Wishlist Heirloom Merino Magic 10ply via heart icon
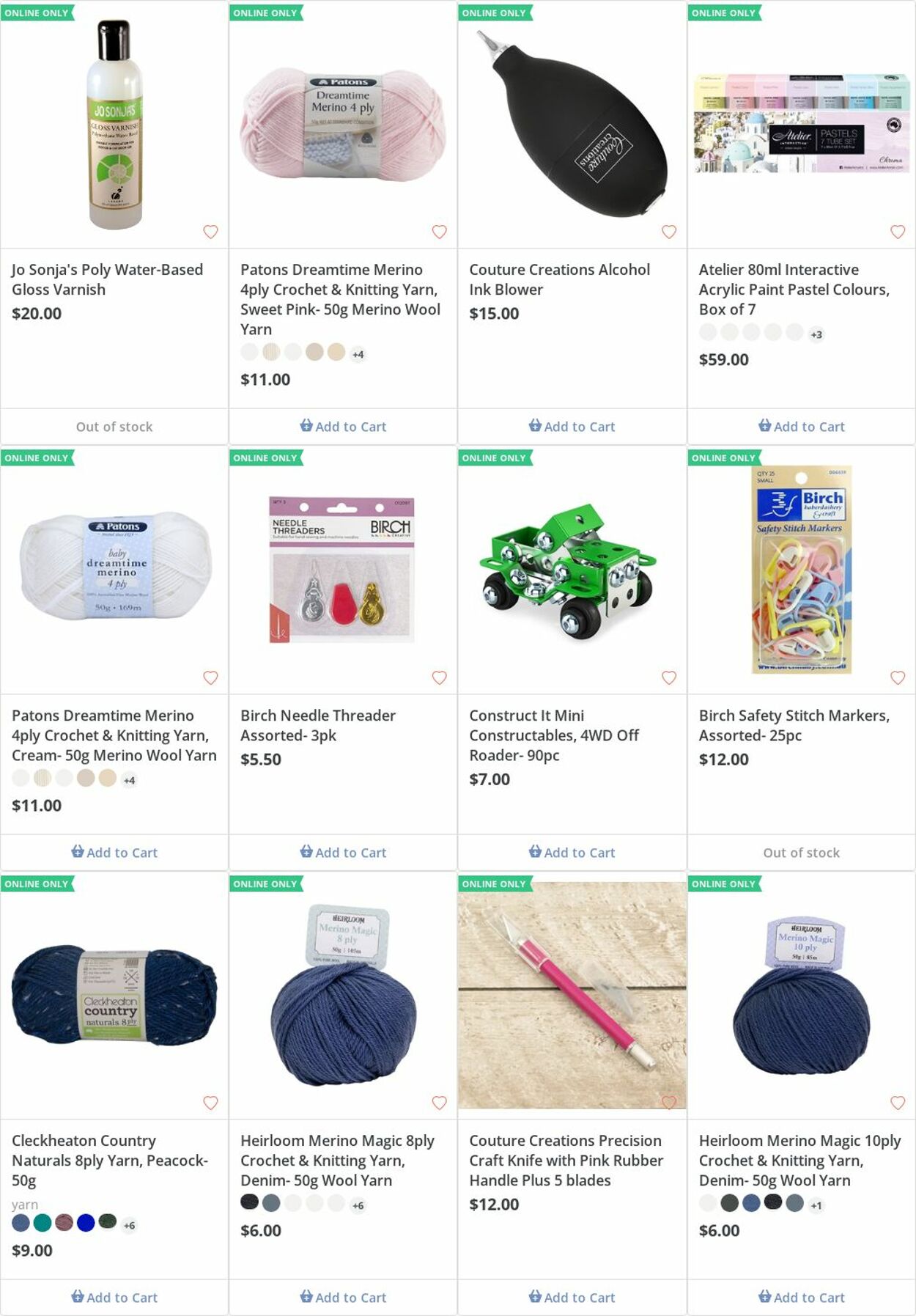The image size is (916, 1316). point(897,1103)
